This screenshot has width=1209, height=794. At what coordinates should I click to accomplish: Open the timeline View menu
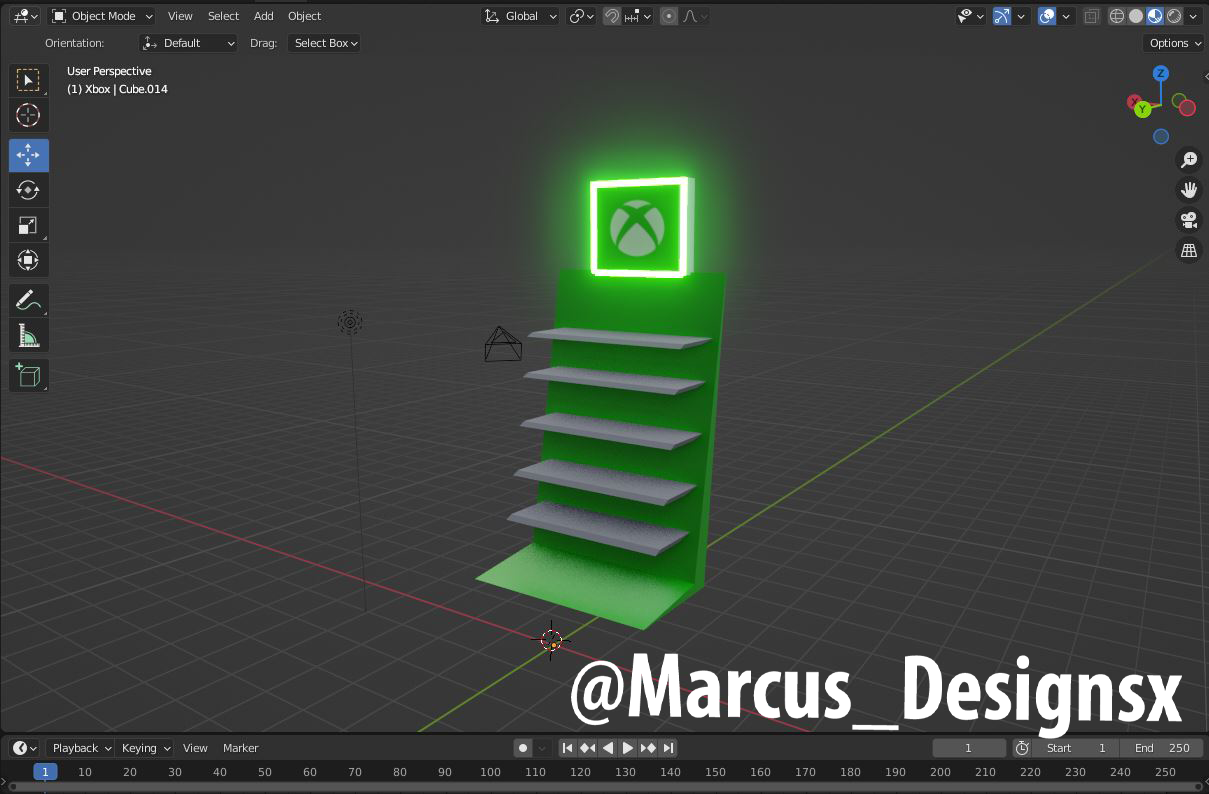pyautogui.click(x=195, y=748)
